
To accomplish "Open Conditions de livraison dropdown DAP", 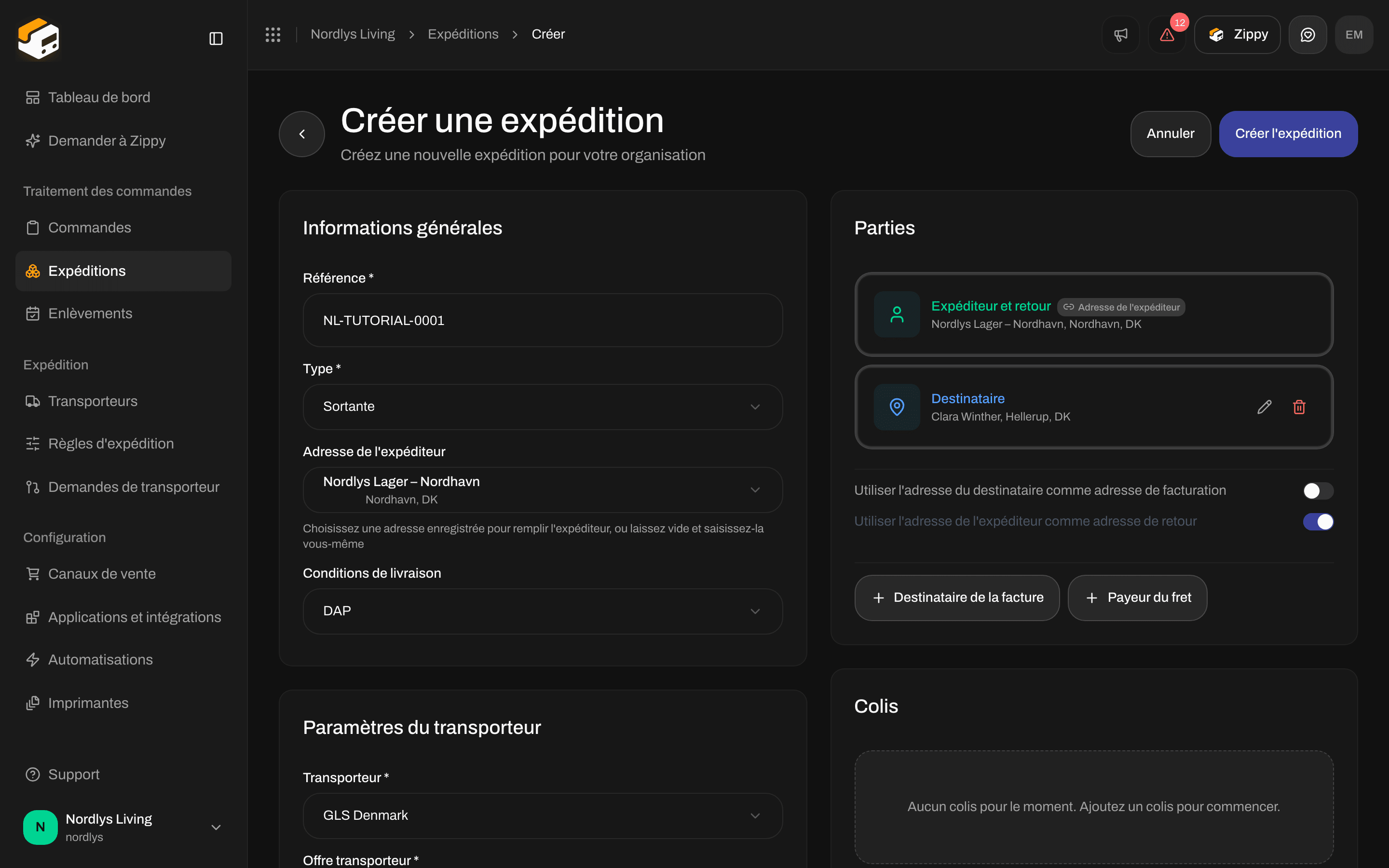I will (x=543, y=611).
